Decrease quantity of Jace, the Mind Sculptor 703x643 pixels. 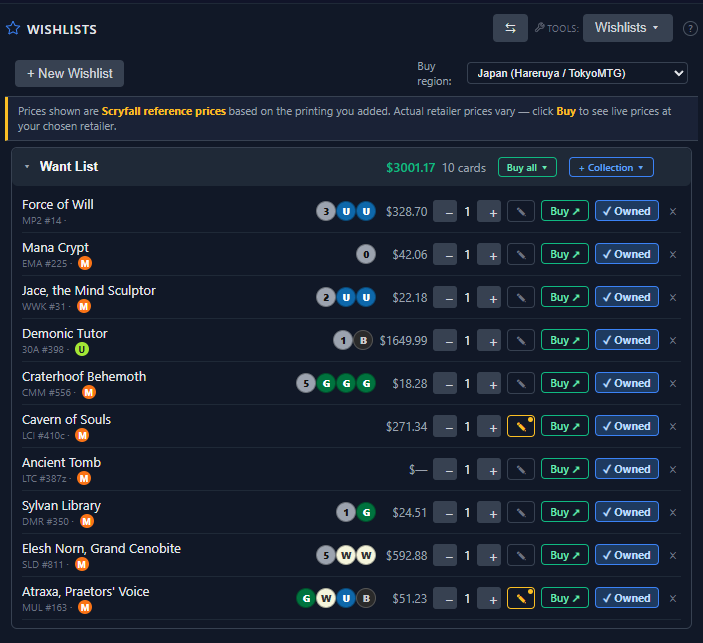point(445,298)
